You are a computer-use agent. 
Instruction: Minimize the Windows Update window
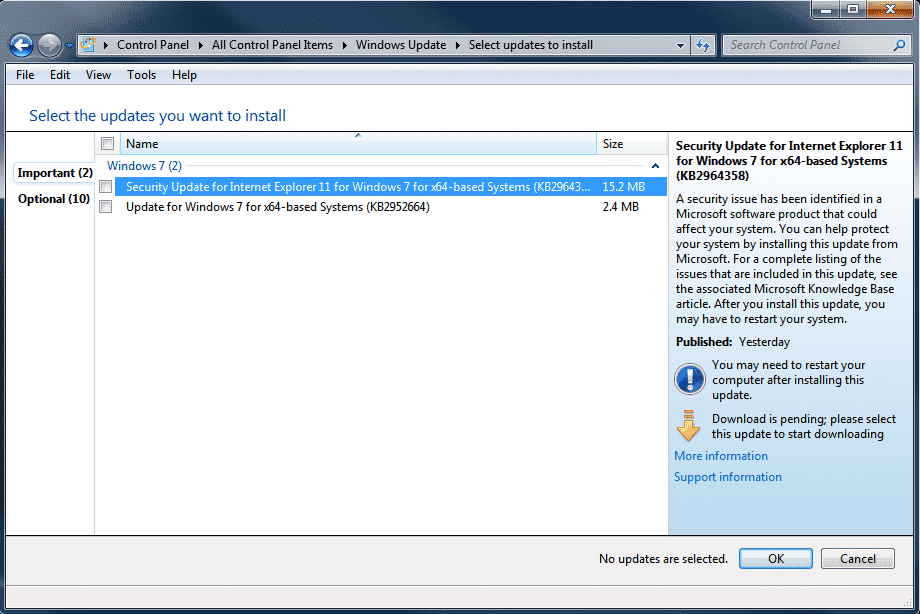[826, 9]
